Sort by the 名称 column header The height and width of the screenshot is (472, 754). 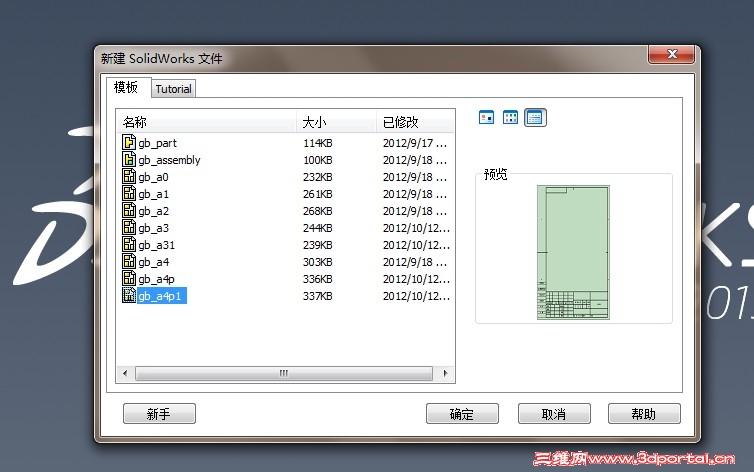pyautogui.click(x=207, y=122)
